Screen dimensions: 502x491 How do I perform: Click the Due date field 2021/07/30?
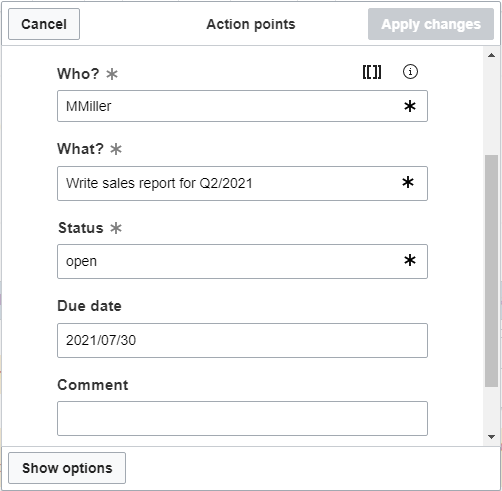(242, 340)
